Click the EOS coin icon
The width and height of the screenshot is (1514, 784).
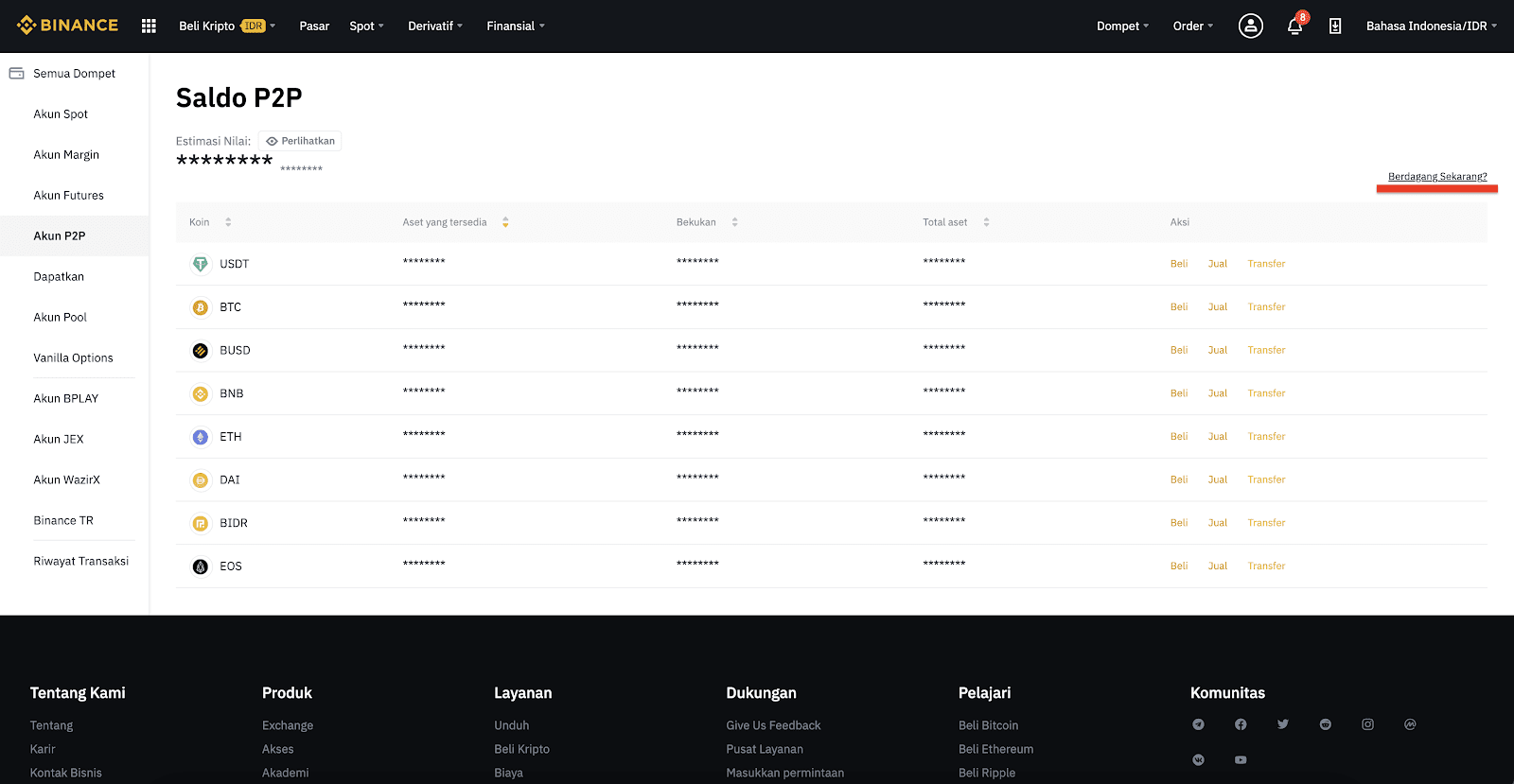tap(201, 566)
